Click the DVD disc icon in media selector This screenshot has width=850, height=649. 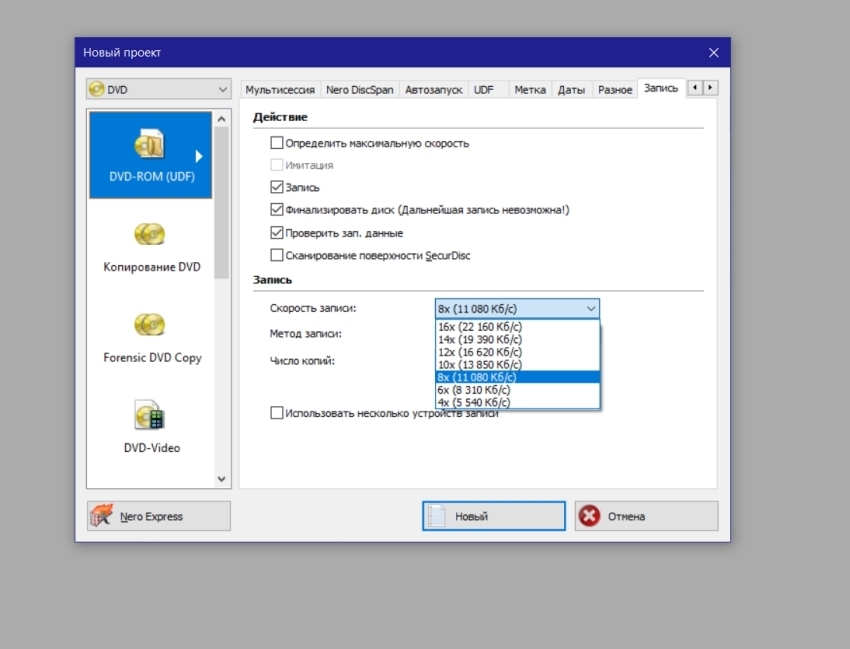96,89
